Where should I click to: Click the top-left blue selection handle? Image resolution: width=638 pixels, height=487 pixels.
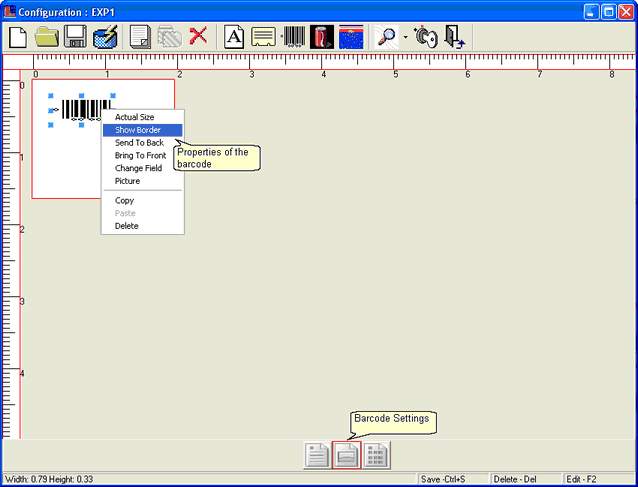(51, 96)
